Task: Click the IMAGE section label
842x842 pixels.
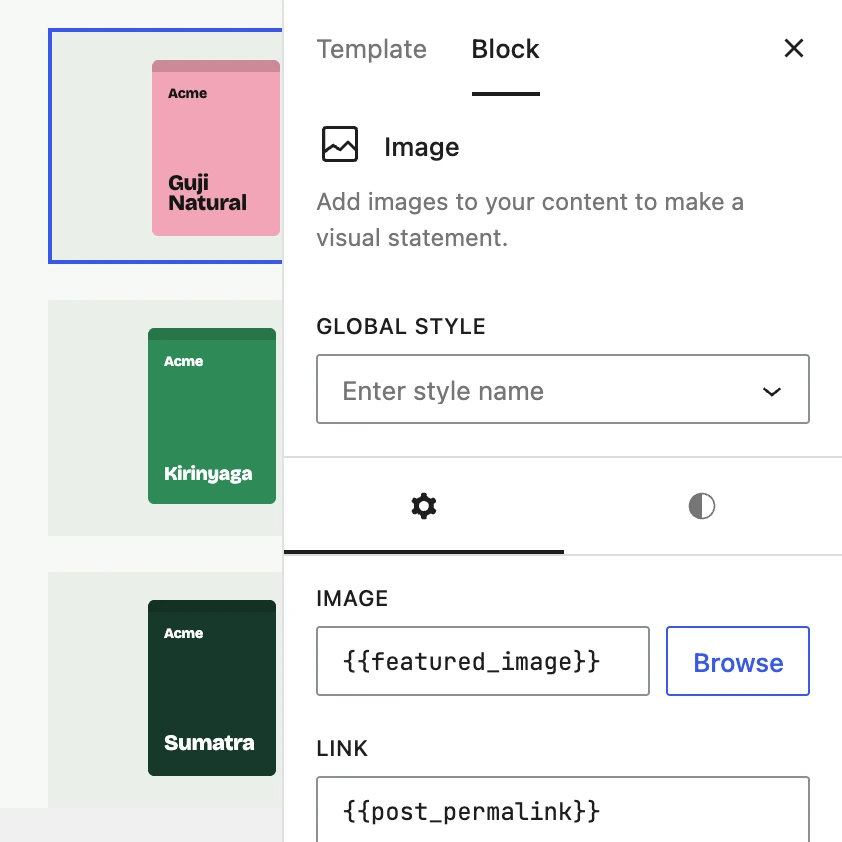Action: [x=352, y=598]
